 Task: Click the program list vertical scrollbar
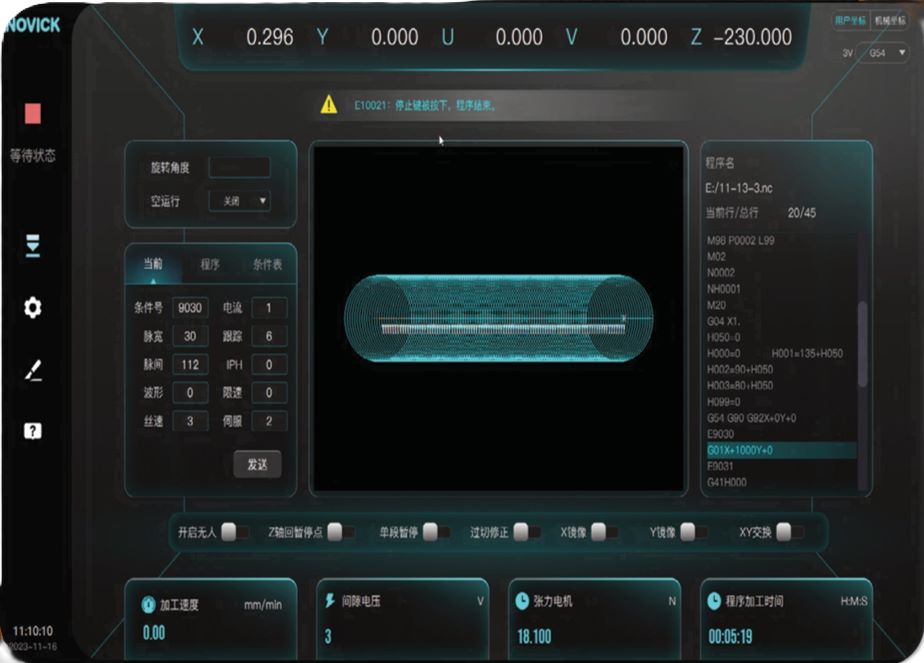coord(862,345)
